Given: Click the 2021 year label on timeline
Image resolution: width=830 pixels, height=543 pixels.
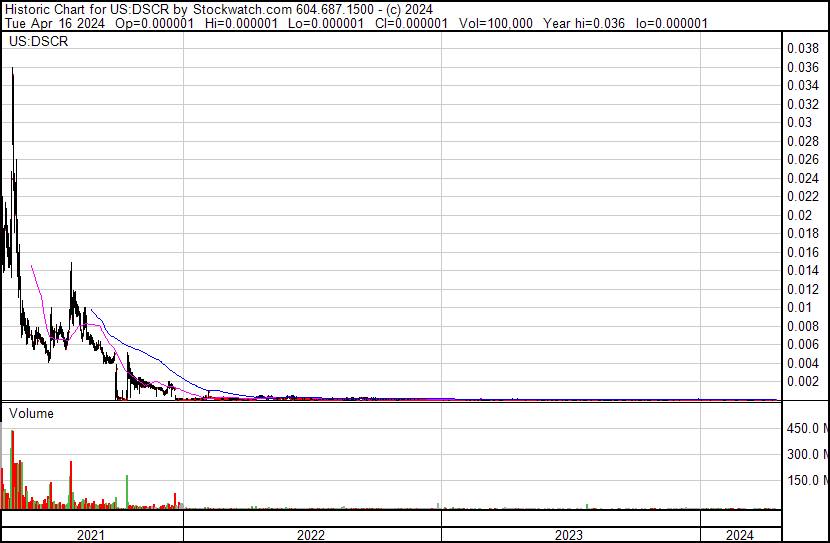Looking at the screenshot, I should [91, 535].
